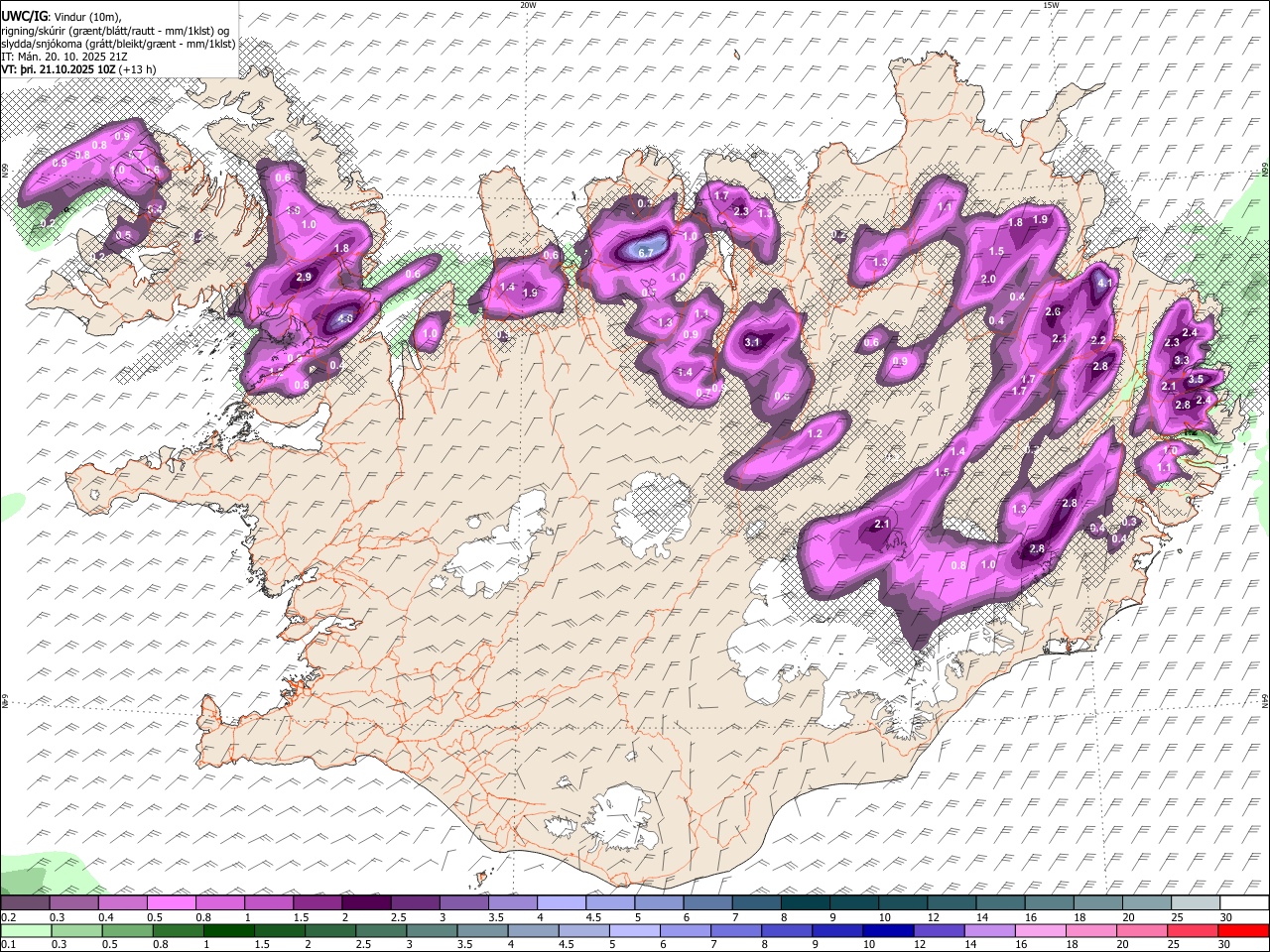Viewport: 1270px width, 952px height.
Task: Pick the darkest purple 2 swatch, upper legend row
Action: tap(366, 903)
